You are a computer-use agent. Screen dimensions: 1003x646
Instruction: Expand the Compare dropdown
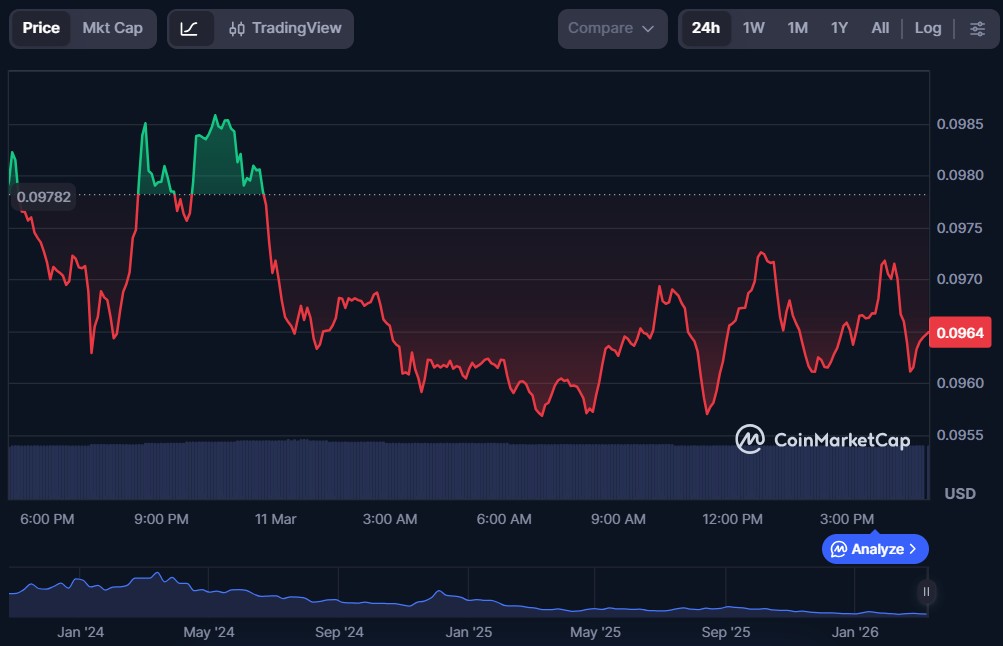(611, 28)
